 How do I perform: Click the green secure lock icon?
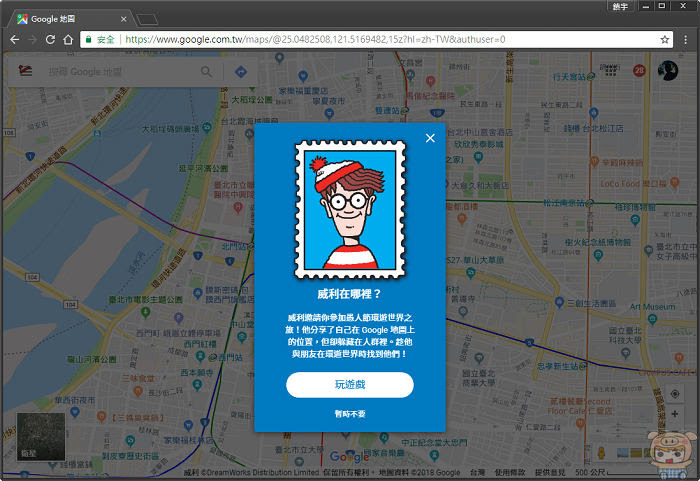tap(89, 39)
